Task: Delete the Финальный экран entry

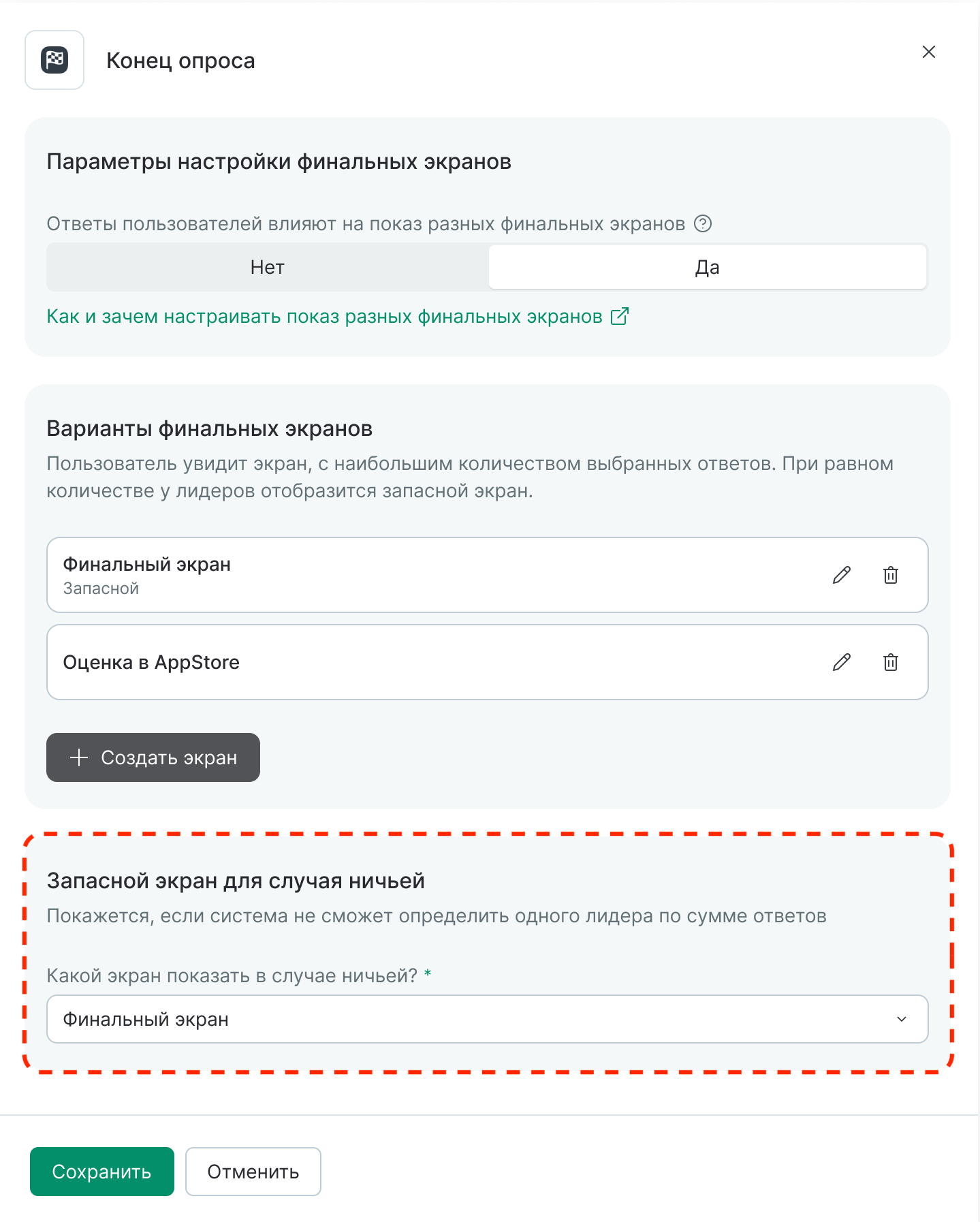Action: click(x=891, y=575)
